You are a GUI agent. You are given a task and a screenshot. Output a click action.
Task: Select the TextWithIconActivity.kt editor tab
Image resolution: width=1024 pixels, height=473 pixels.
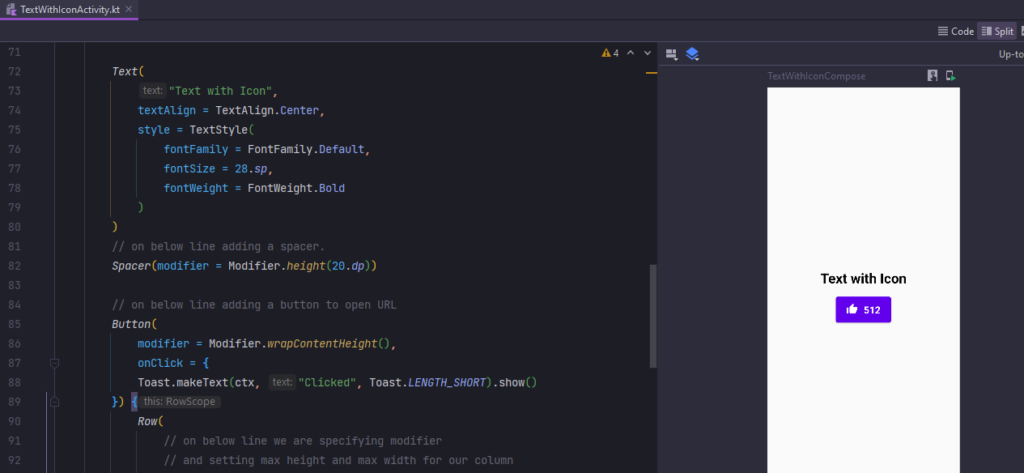pyautogui.click(x=69, y=10)
